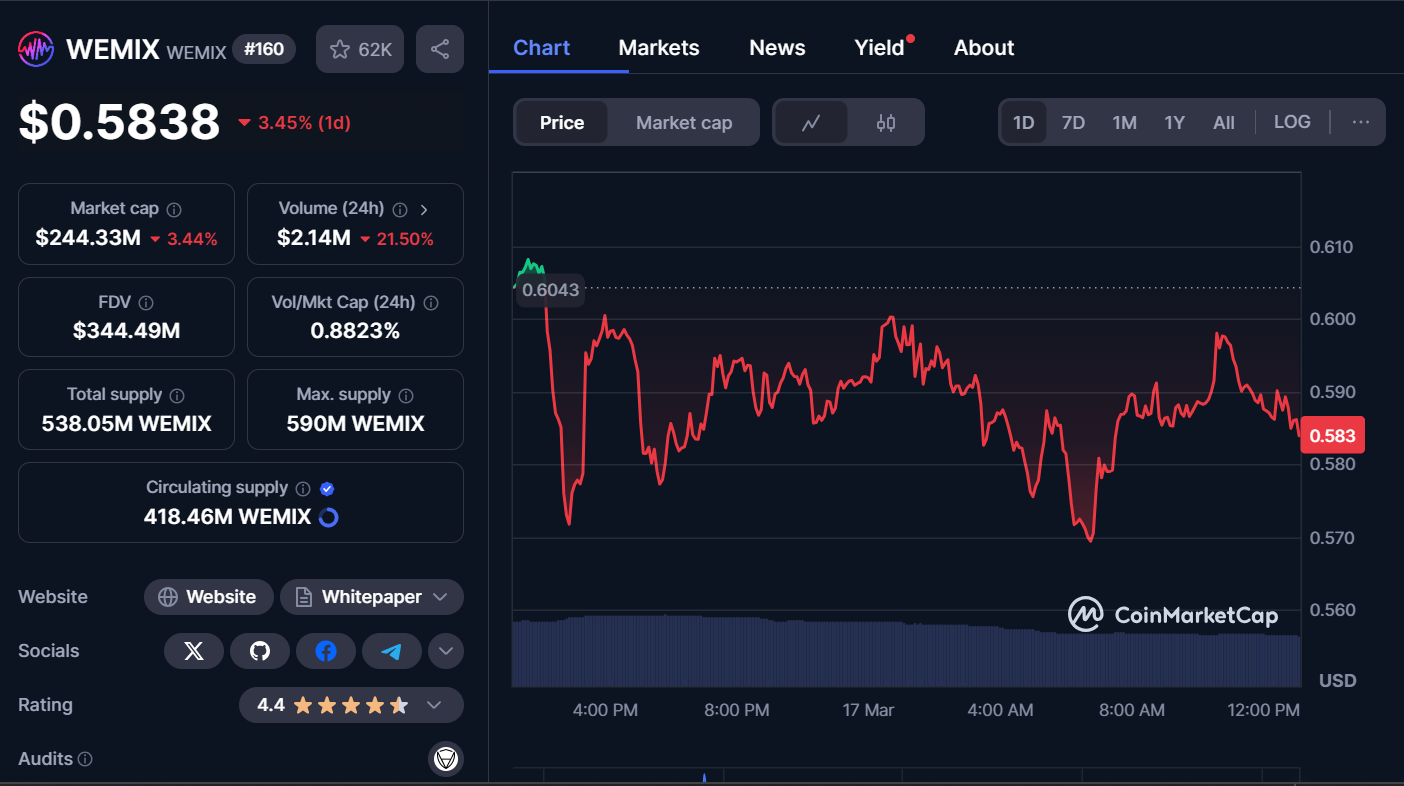This screenshot has height=786, width=1404.
Task: Open the CertiK audit badge icon
Action: [446, 759]
